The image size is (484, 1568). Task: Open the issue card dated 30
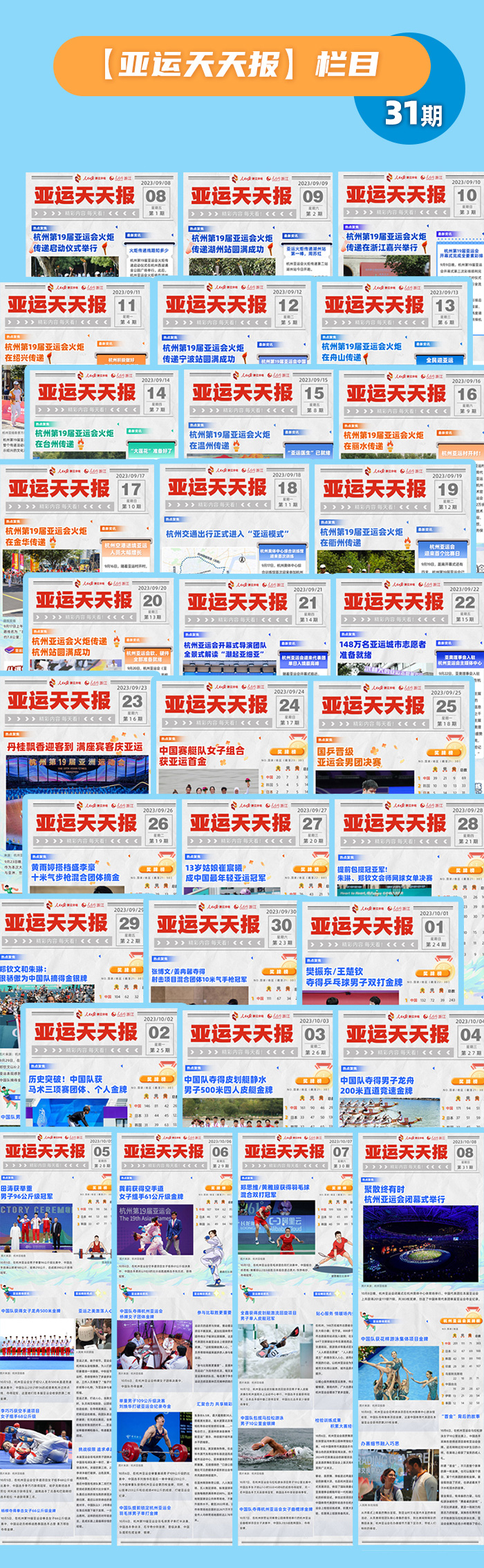(x=223, y=951)
